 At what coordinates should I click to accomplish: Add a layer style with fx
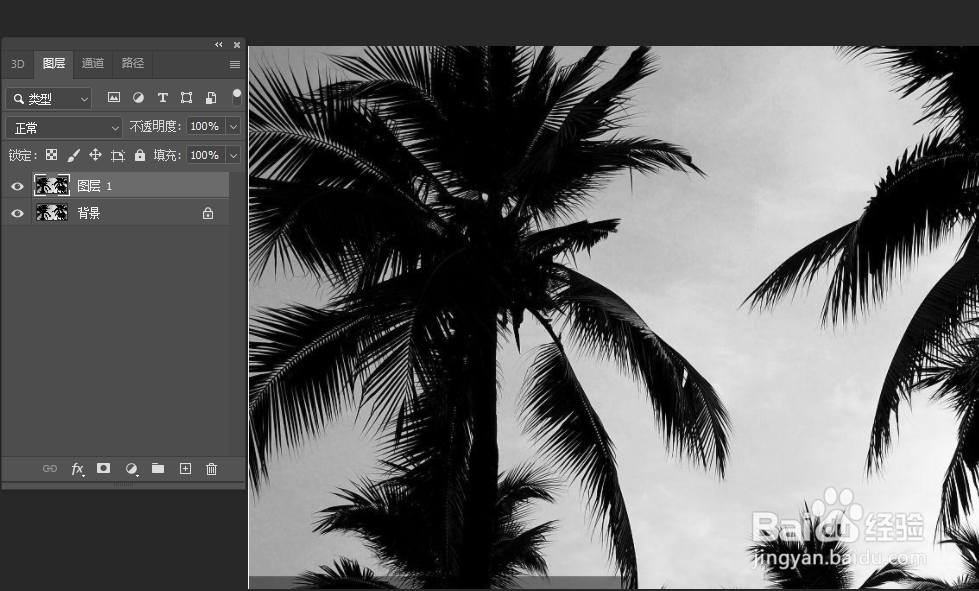pos(77,469)
